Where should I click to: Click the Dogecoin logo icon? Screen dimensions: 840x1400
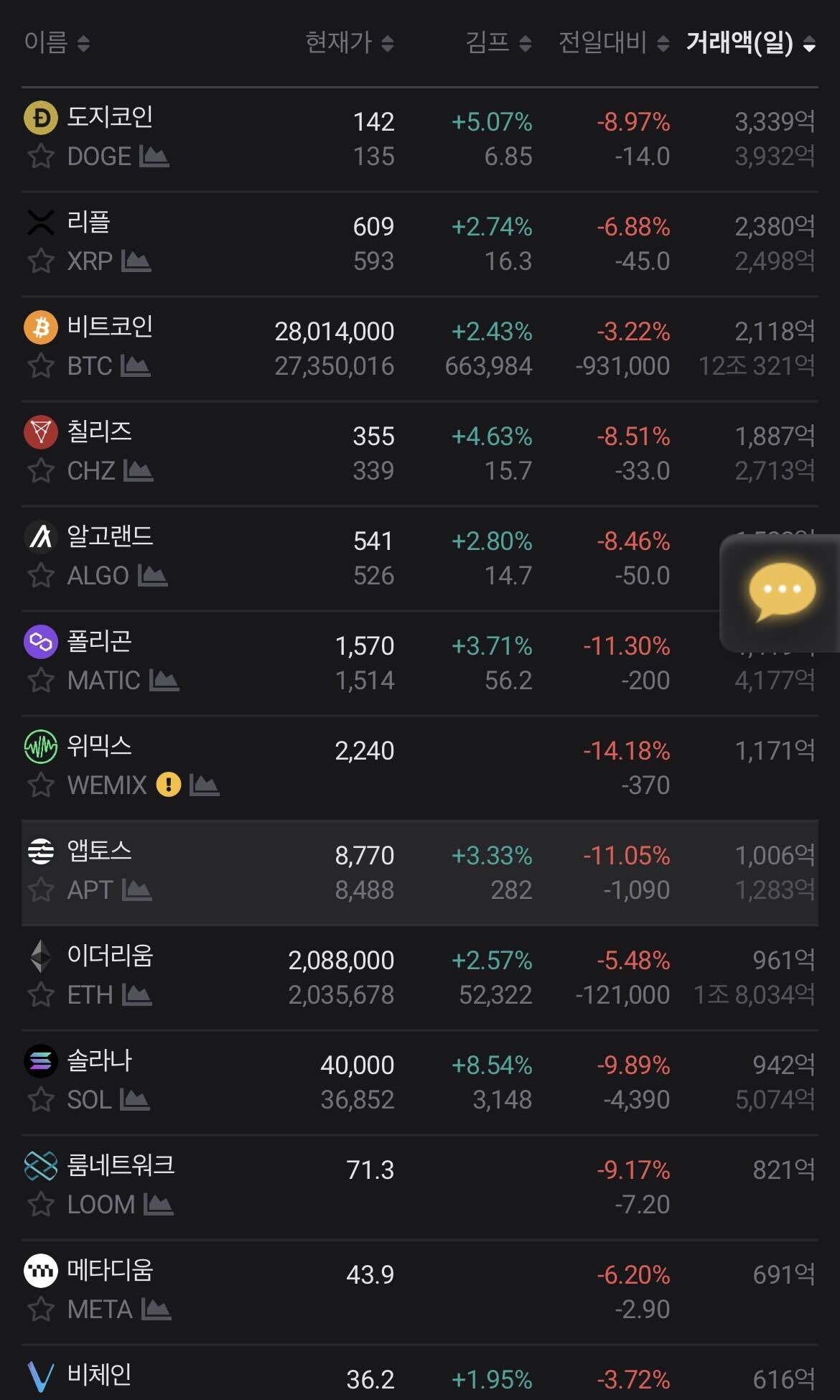click(41, 118)
